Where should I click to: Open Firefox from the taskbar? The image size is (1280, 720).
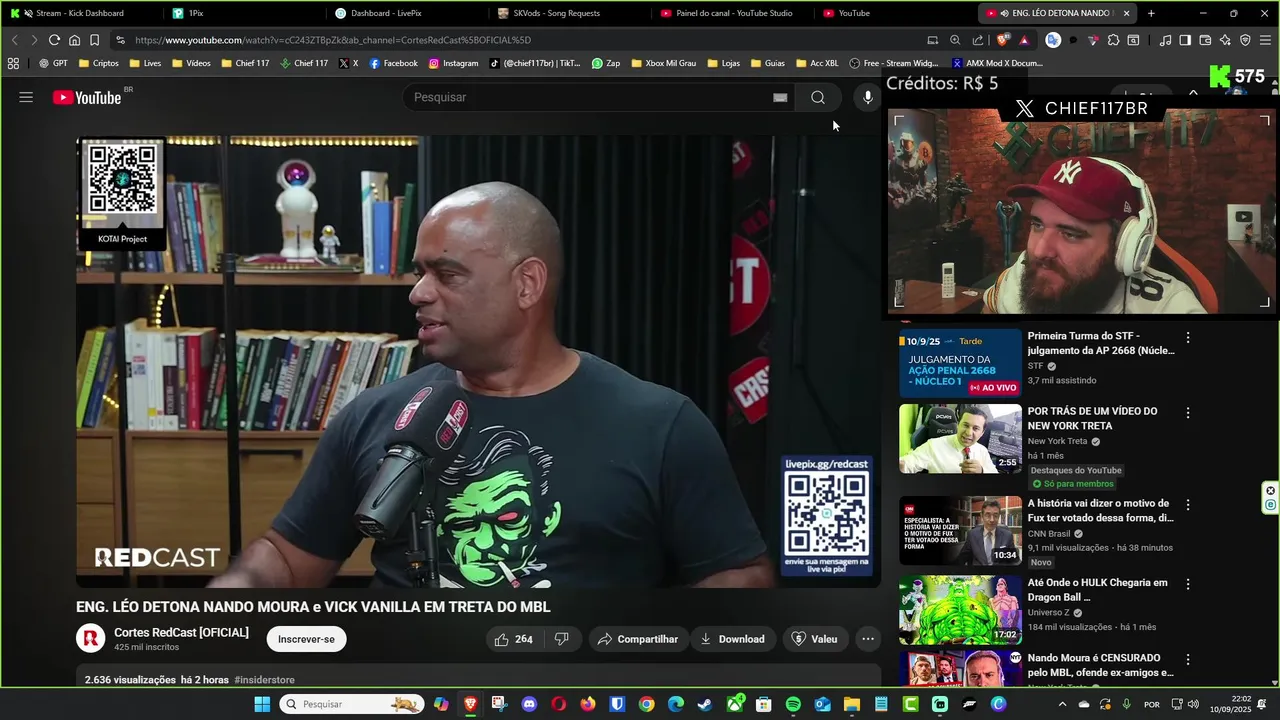pyautogui.click(x=588, y=704)
